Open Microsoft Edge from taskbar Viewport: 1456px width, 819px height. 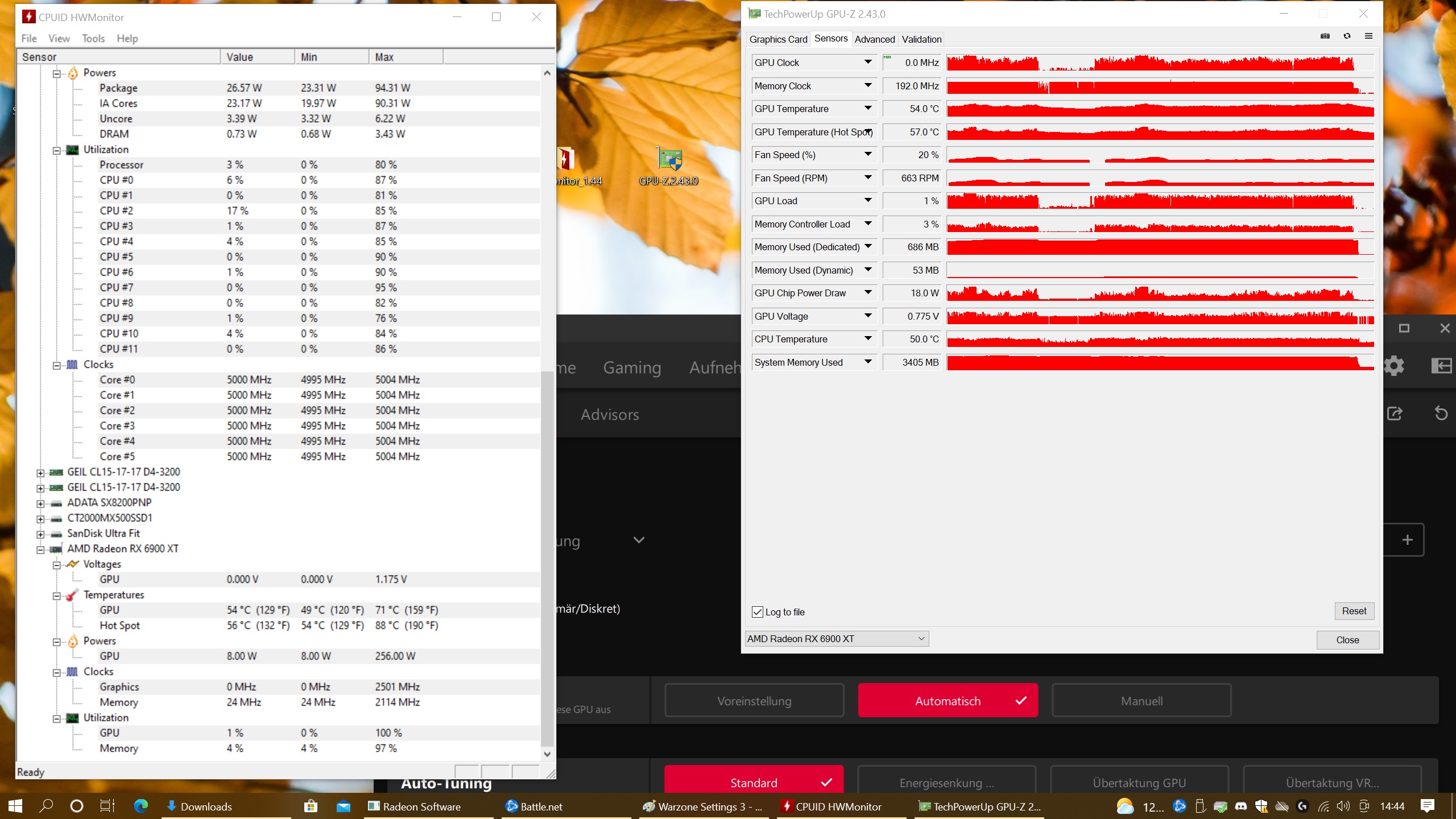tap(140, 806)
